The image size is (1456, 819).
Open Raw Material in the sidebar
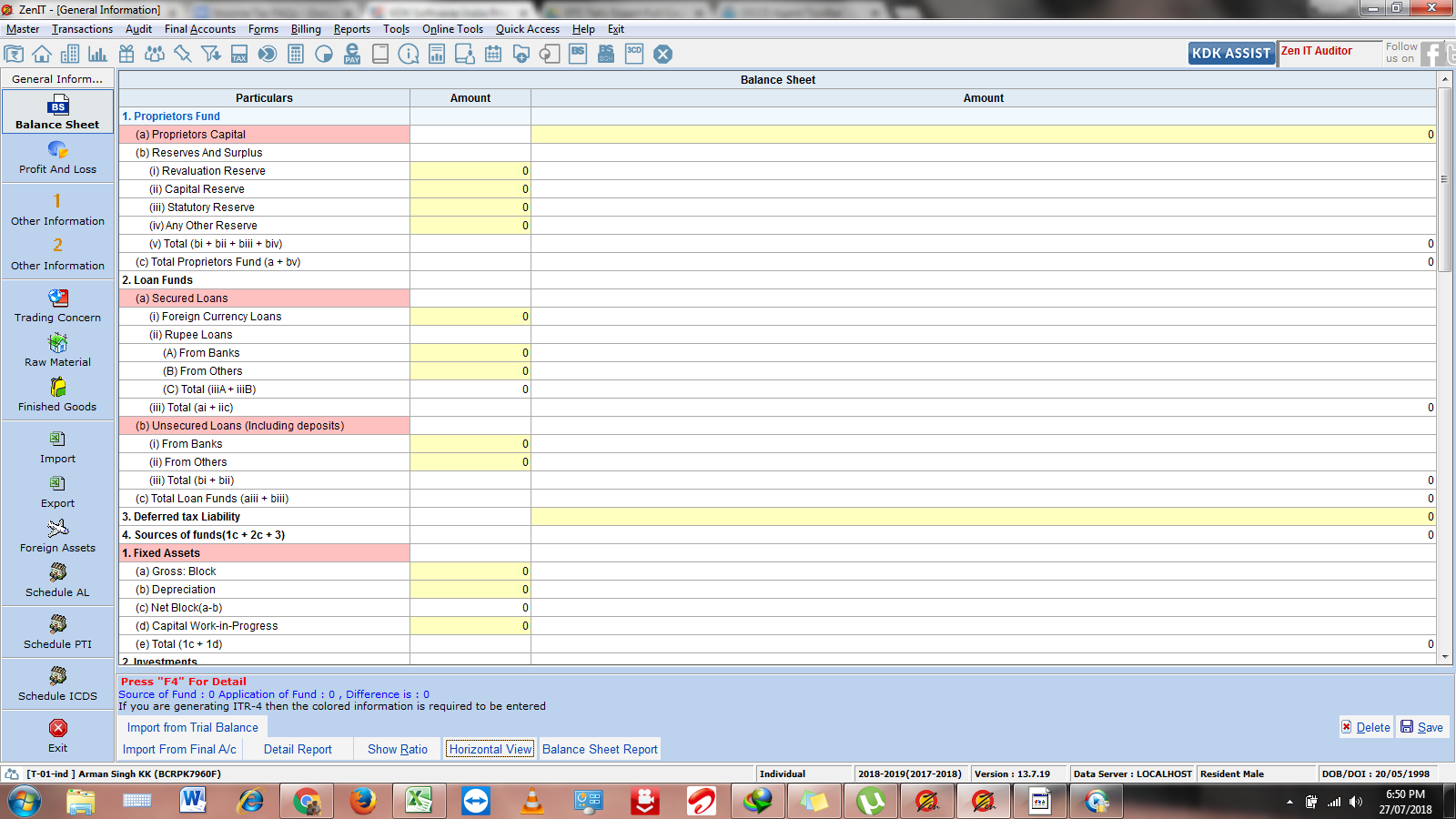[57, 350]
